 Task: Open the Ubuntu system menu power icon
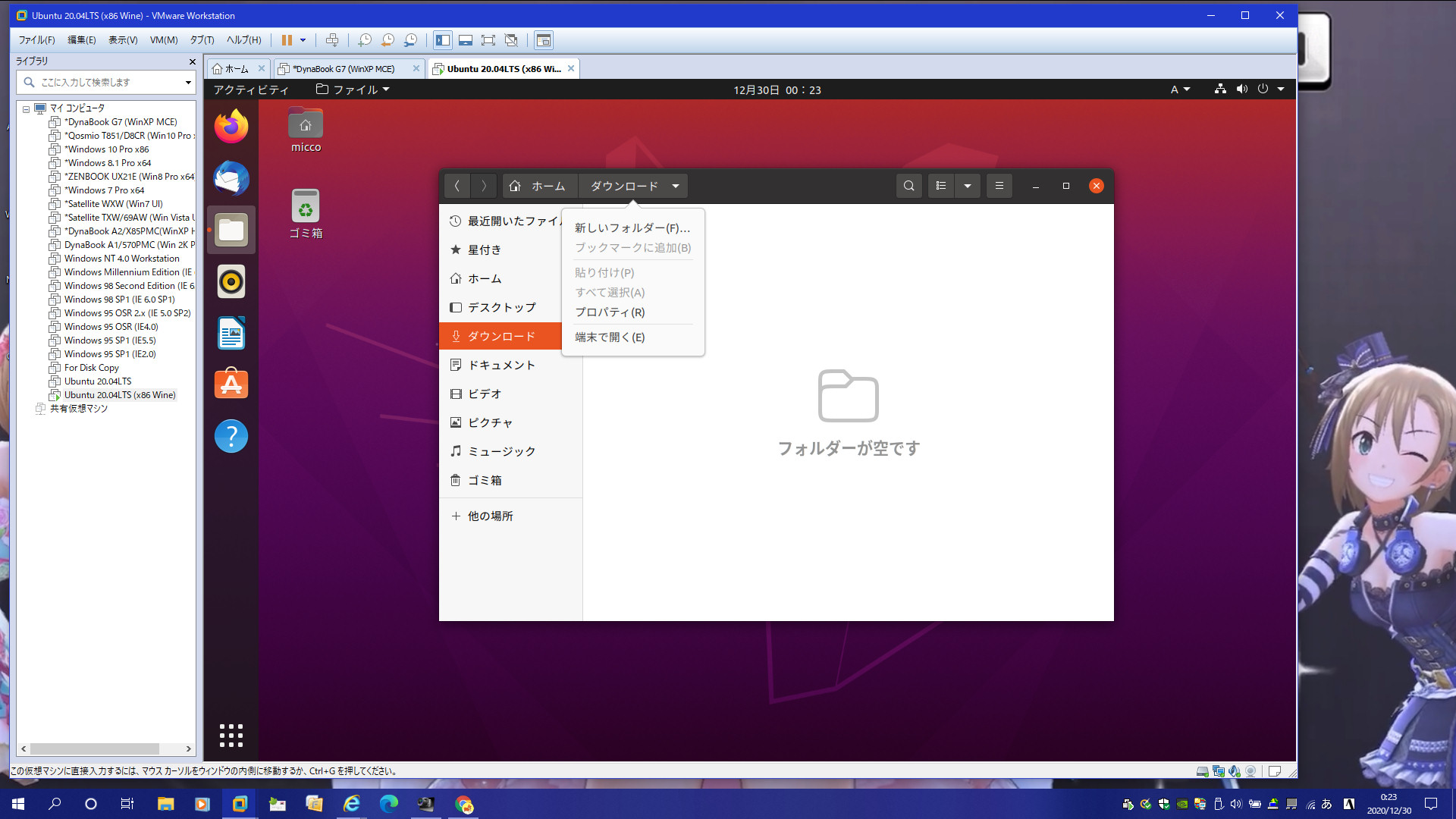1263,89
